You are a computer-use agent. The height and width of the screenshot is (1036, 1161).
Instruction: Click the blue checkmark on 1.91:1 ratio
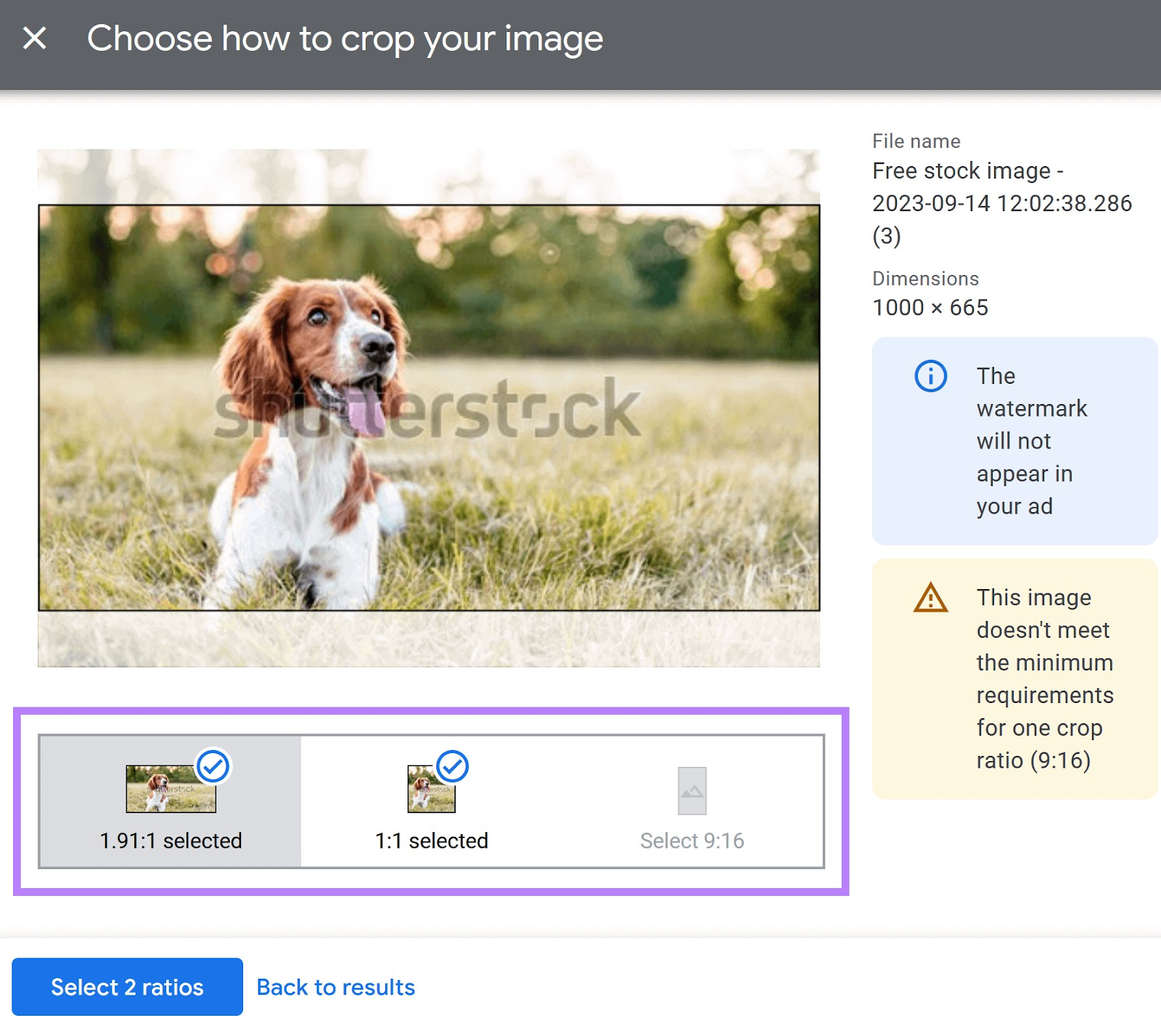[x=213, y=765]
